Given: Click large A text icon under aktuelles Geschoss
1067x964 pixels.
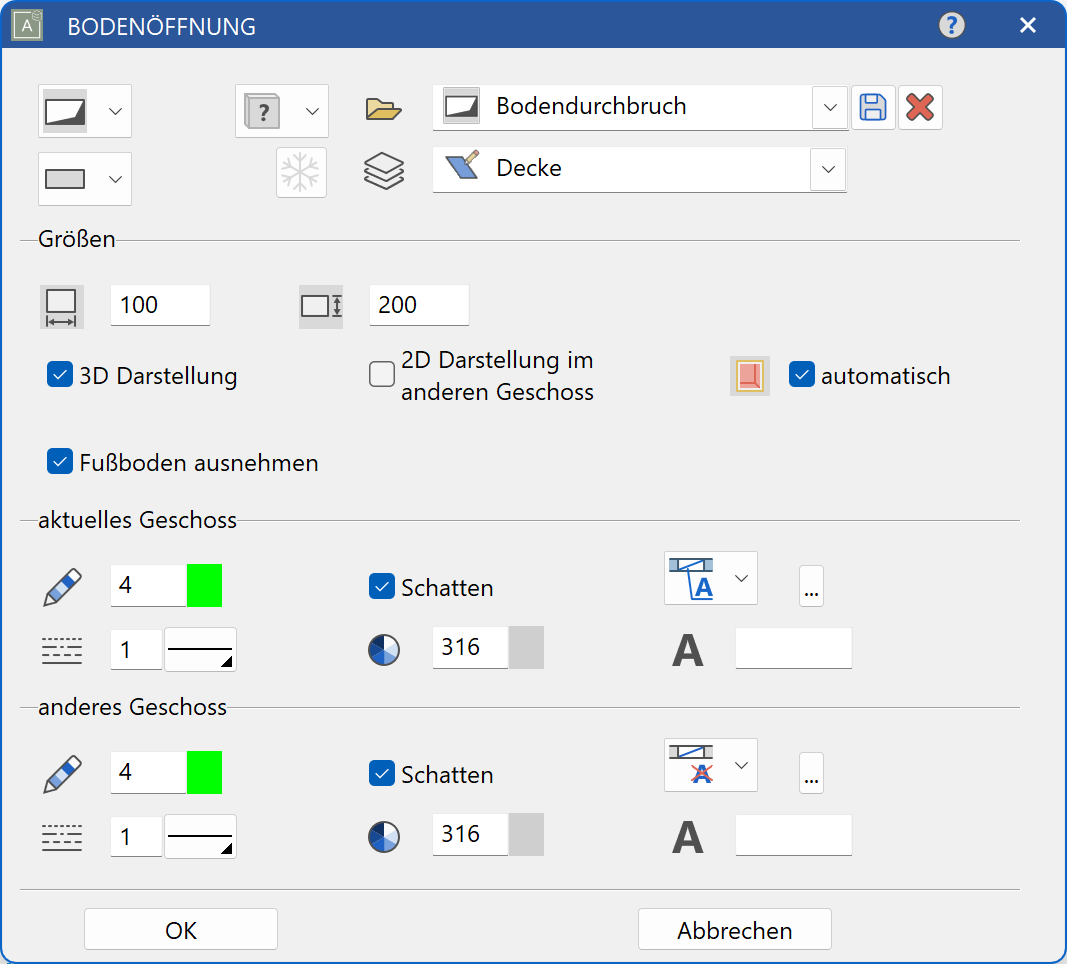Looking at the screenshot, I should click(x=687, y=650).
